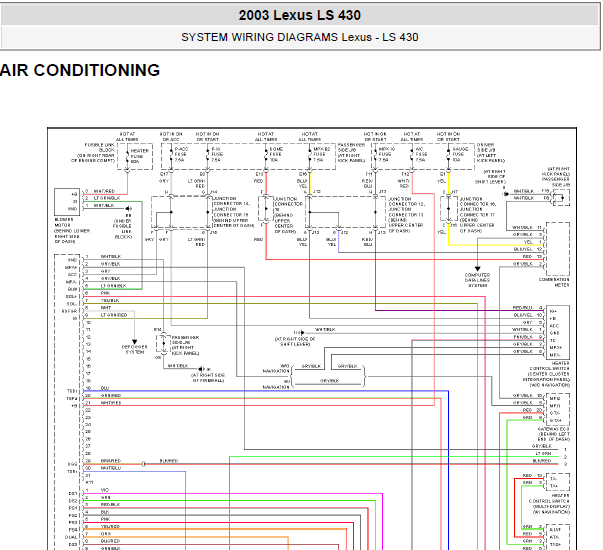
Task: Click the 'P-ACC FUSE 7.5A' label
Action: tap(181, 154)
